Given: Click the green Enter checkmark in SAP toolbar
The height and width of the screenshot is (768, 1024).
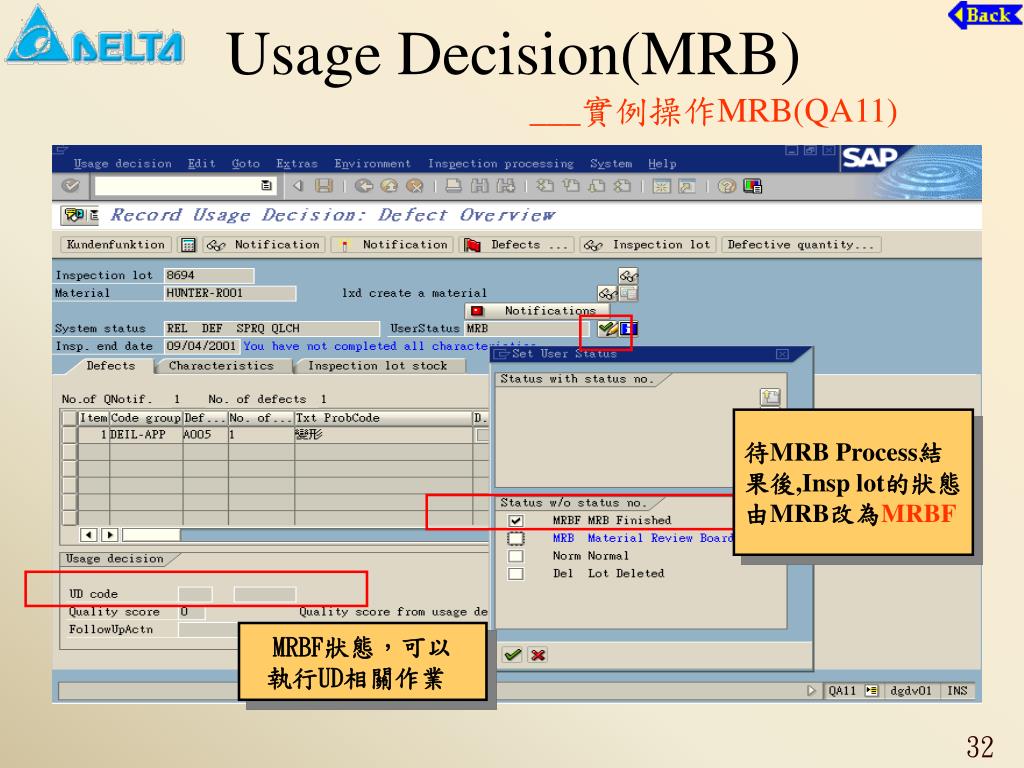Looking at the screenshot, I should [71, 186].
